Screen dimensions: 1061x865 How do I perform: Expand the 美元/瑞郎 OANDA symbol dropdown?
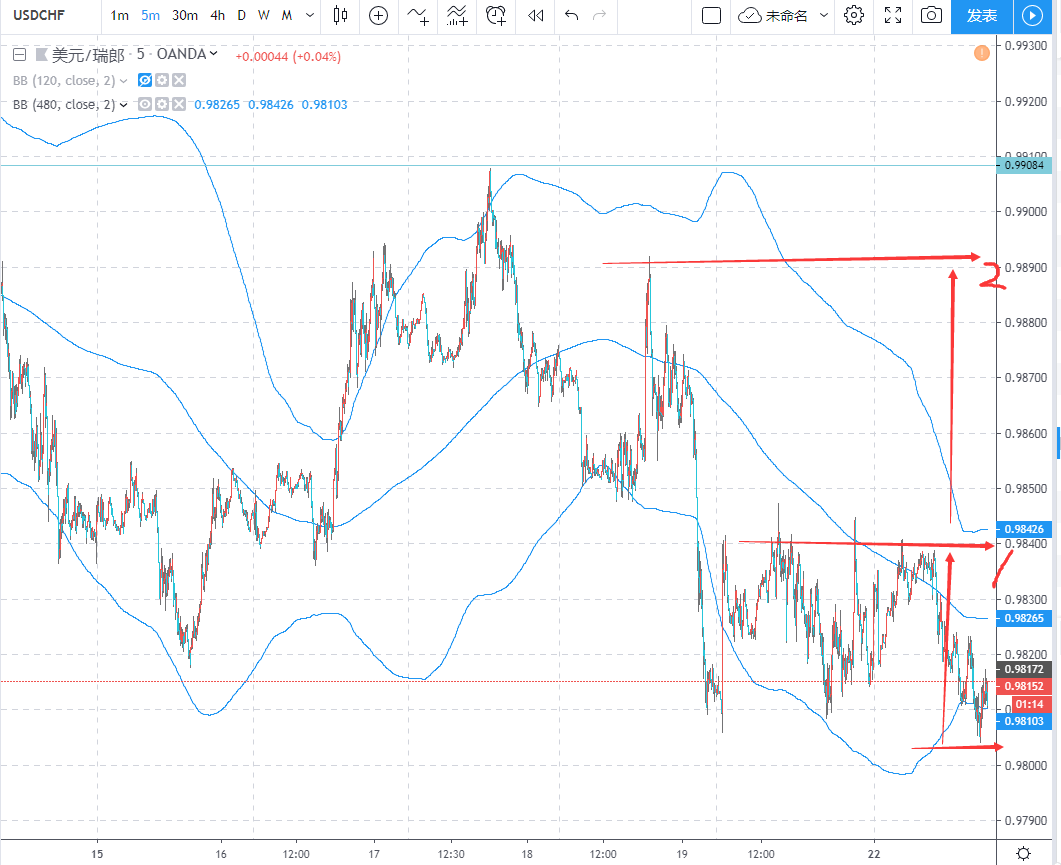214,53
